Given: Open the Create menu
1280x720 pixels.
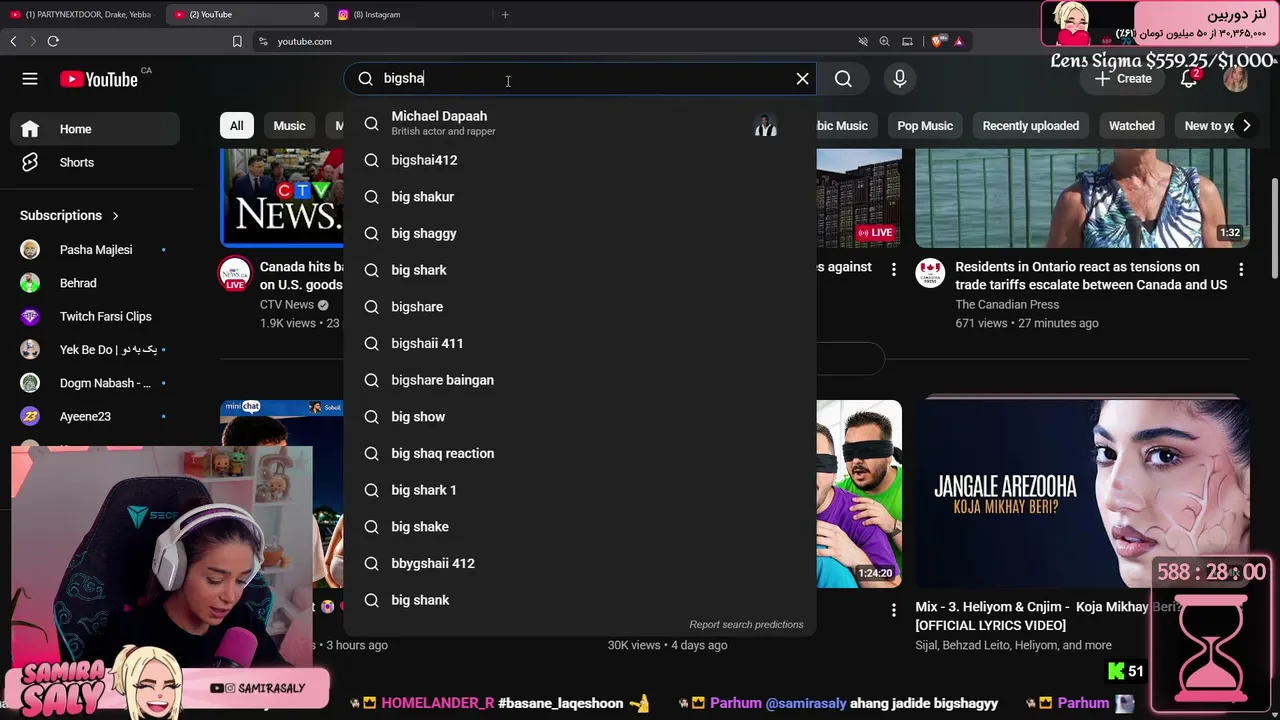Looking at the screenshot, I should point(1123,79).
